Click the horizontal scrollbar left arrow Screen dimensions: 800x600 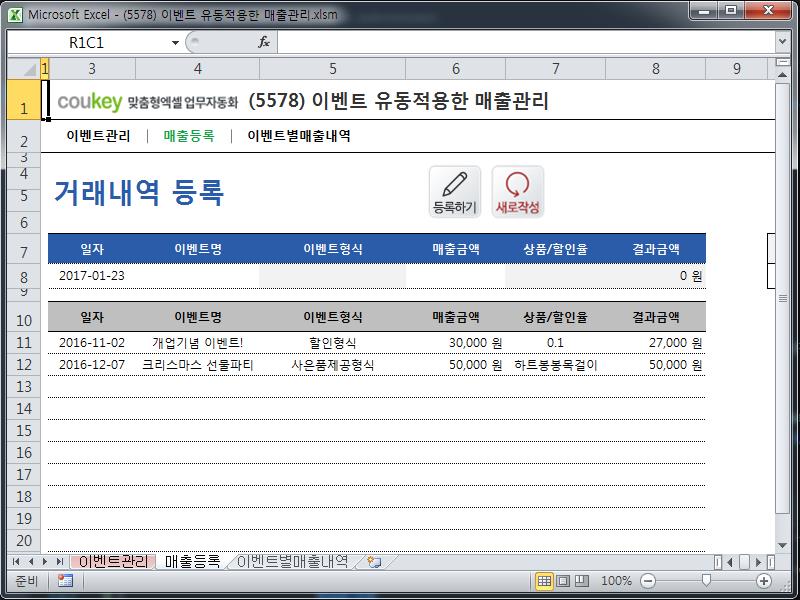pyautogui.click(x=730, y=562)
